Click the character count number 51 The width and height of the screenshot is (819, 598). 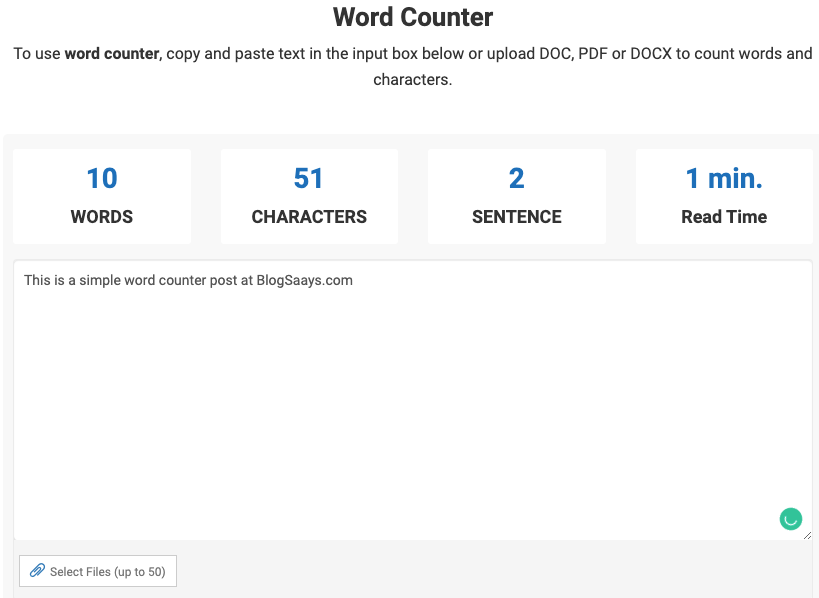point(309,178)
